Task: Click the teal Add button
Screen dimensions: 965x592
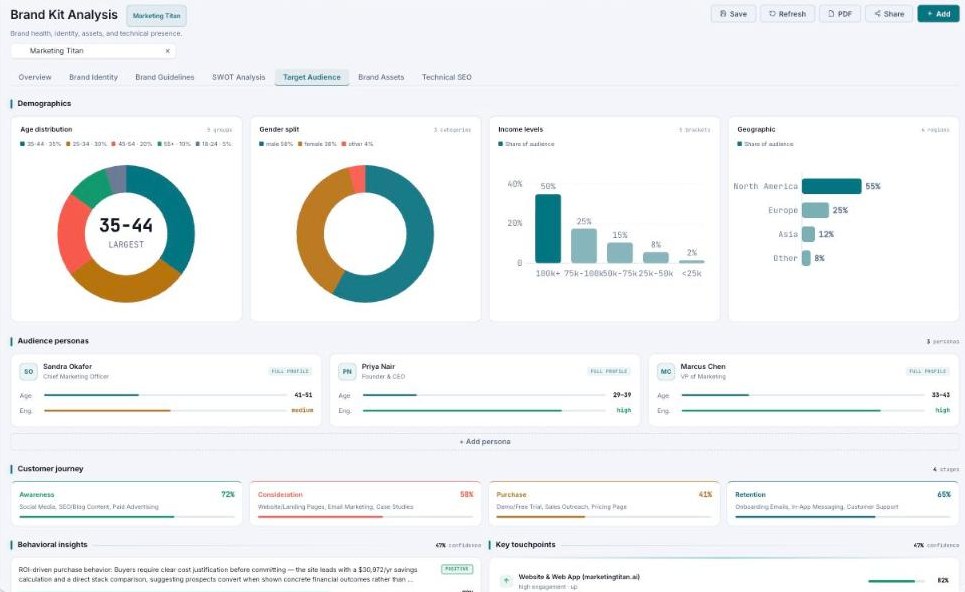Action: point(938,14)
